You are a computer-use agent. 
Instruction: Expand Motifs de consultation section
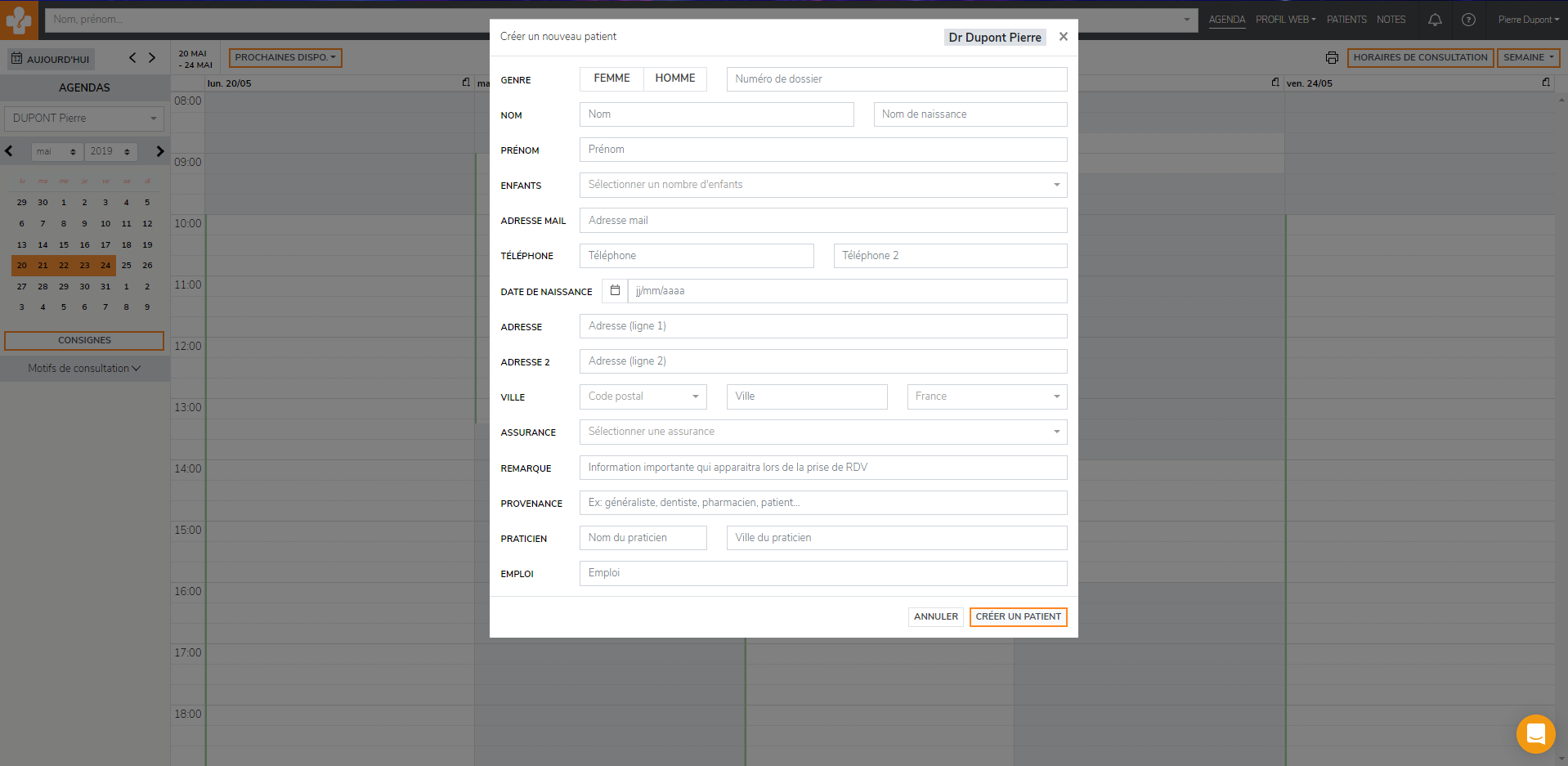[84, 369]
